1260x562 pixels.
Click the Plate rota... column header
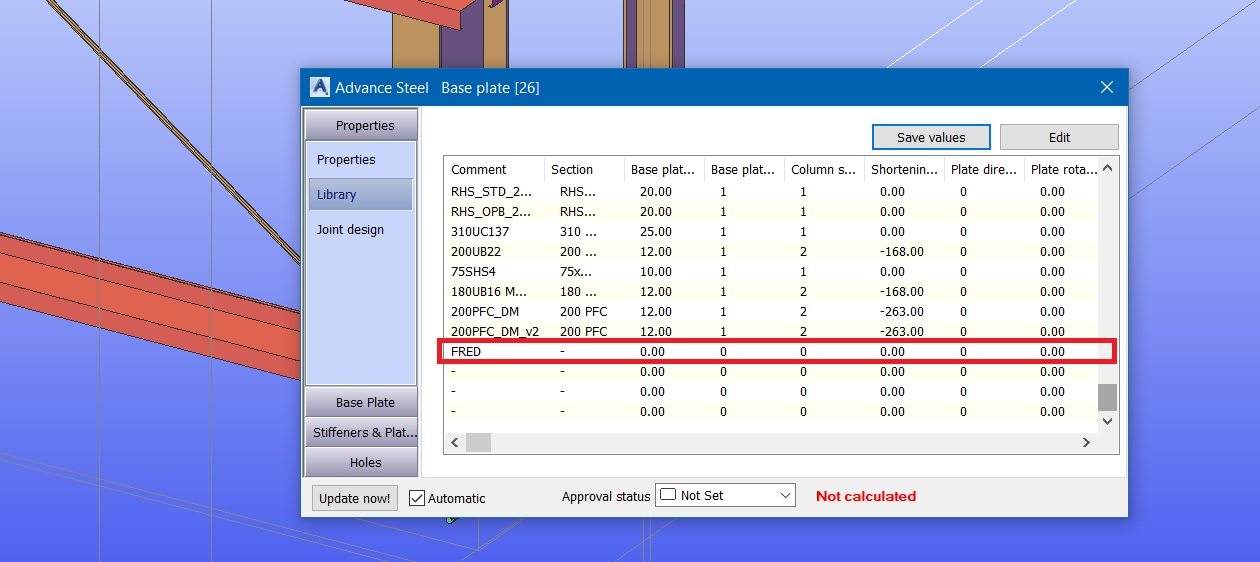[1061, 169]
